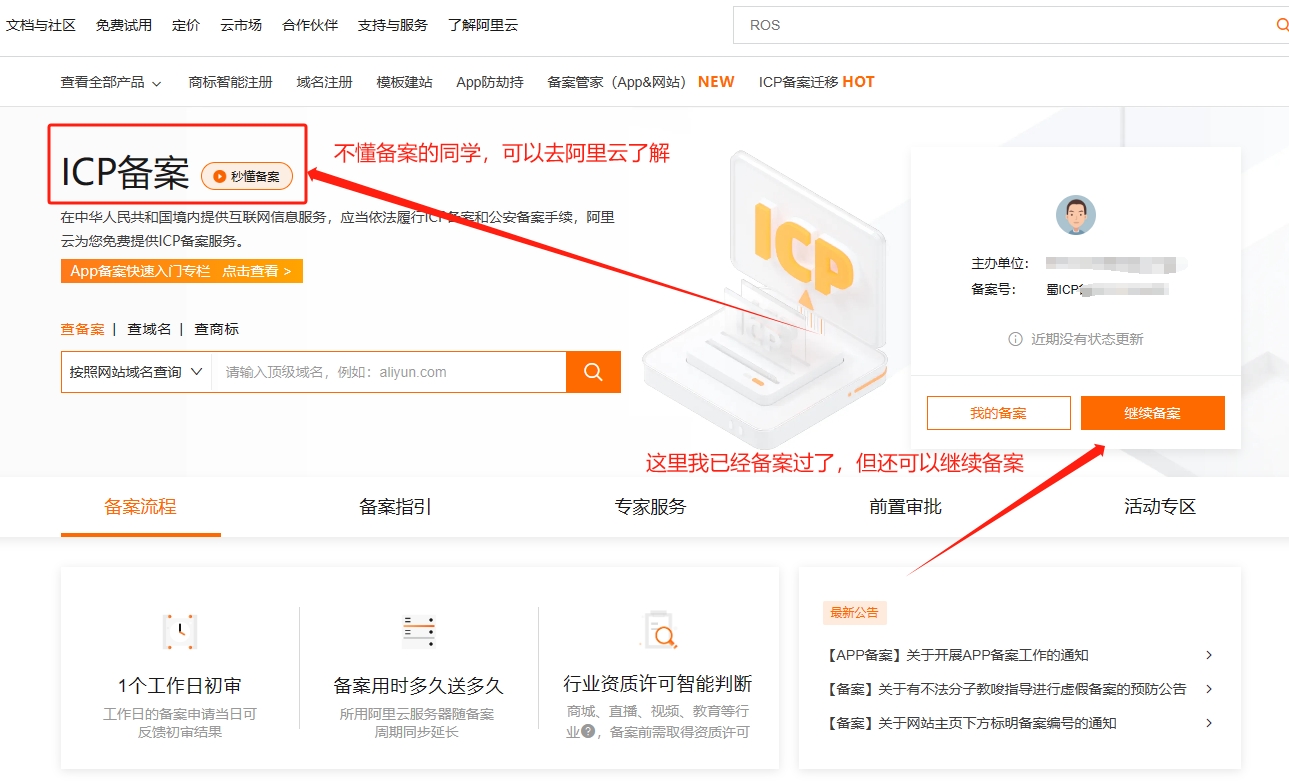Click the question mark help icon
This screenshot has width=1289, height=783.
pyautogui.click(x=588, y=731)
